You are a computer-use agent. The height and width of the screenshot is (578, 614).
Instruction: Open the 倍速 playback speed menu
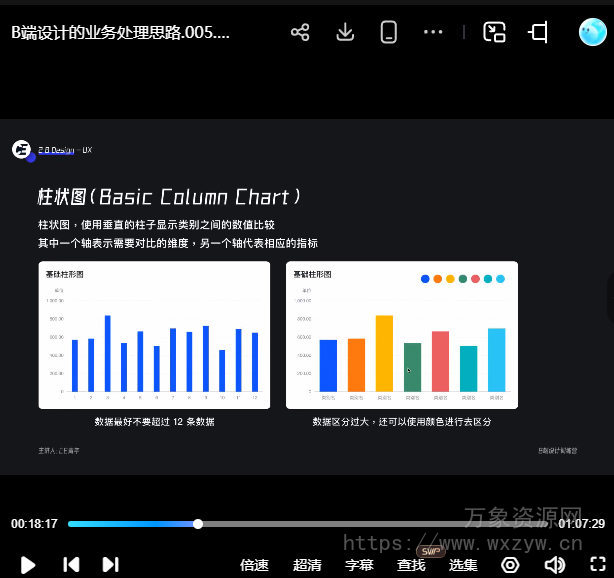254,565
